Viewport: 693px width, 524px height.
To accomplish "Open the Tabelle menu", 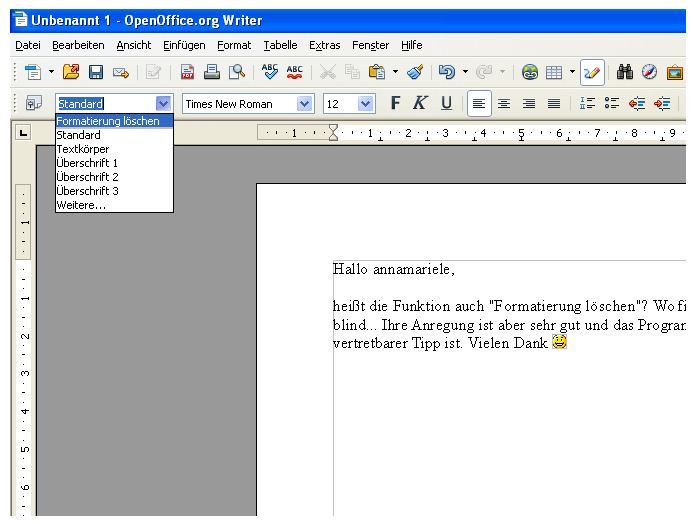I will point(280,45).
